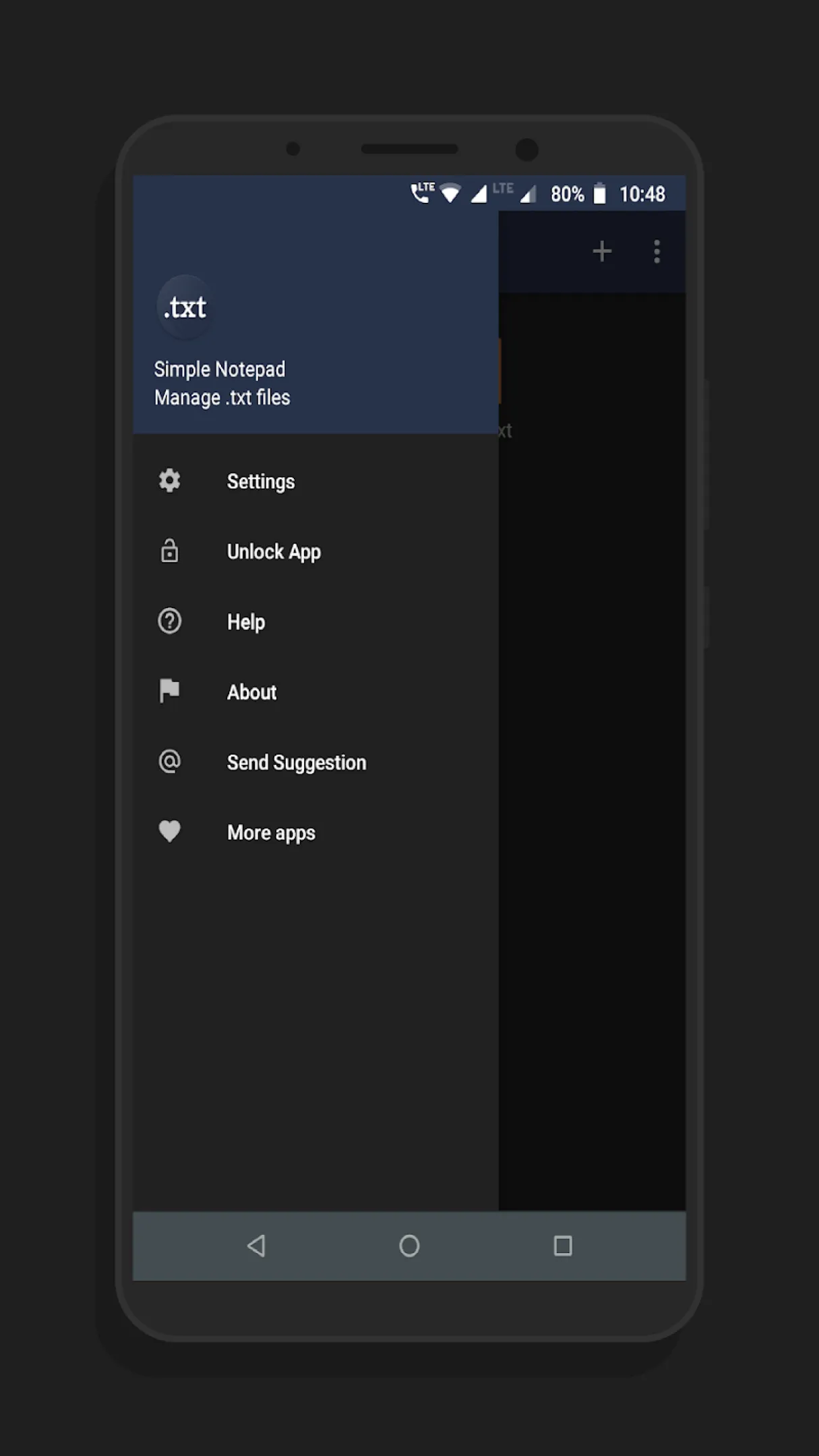
Task: Open Settings from the drawer
Action: (x=315, y=481)
